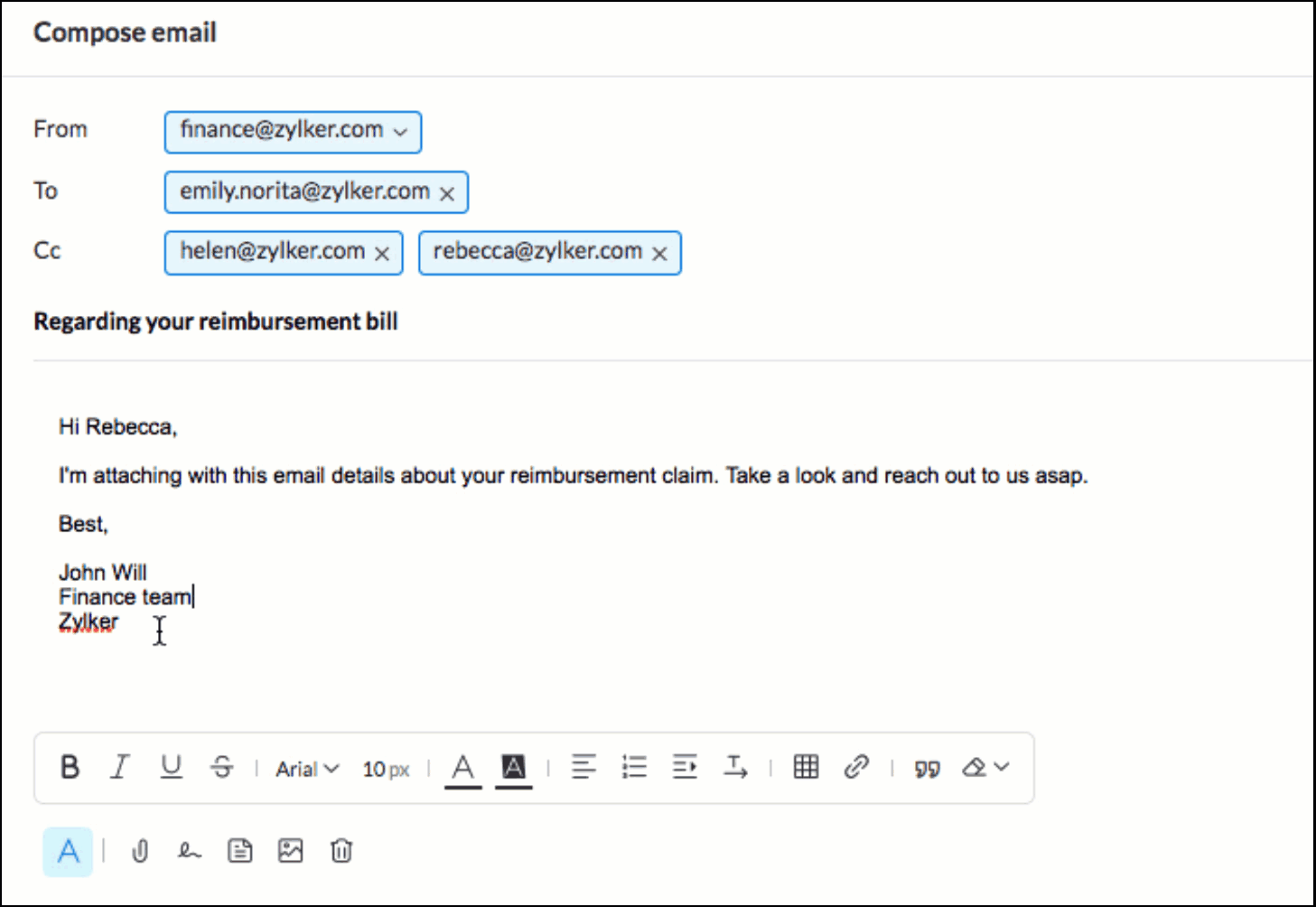Remove helen@zylker.com from Cc
Screen dimensions: 1316x907
point(382,254)
